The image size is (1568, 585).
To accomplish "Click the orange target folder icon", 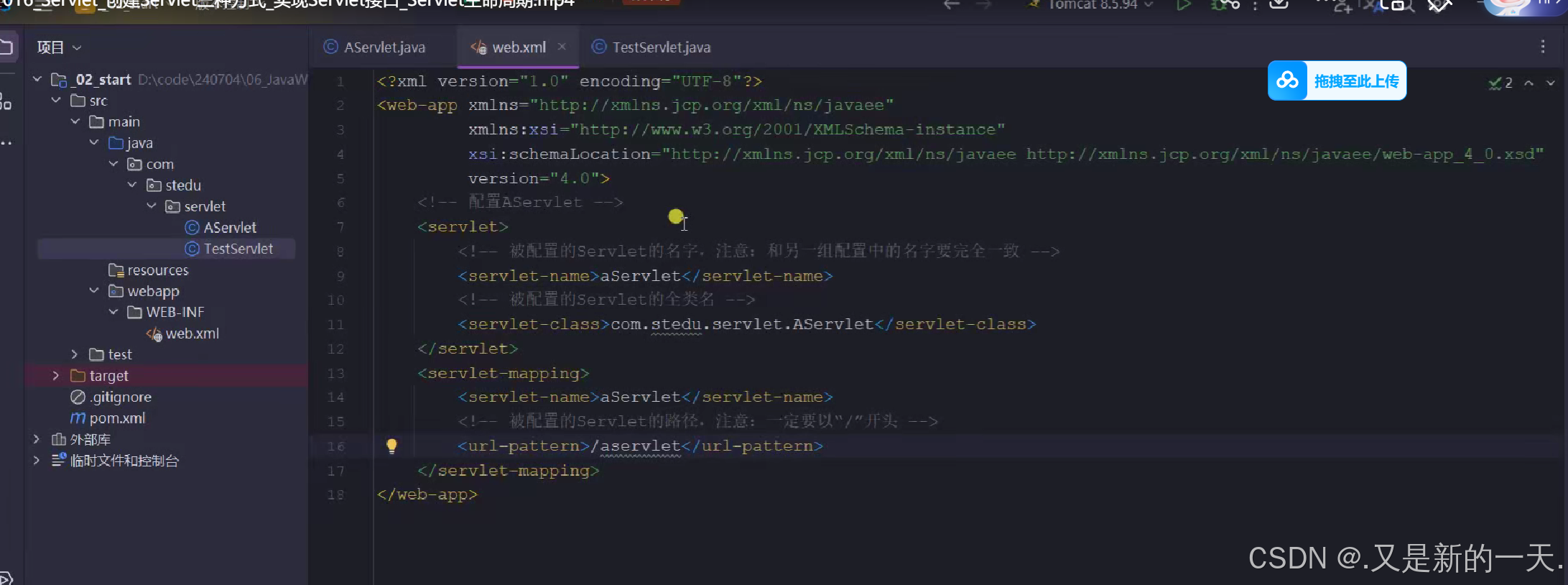I will point(78,376).
